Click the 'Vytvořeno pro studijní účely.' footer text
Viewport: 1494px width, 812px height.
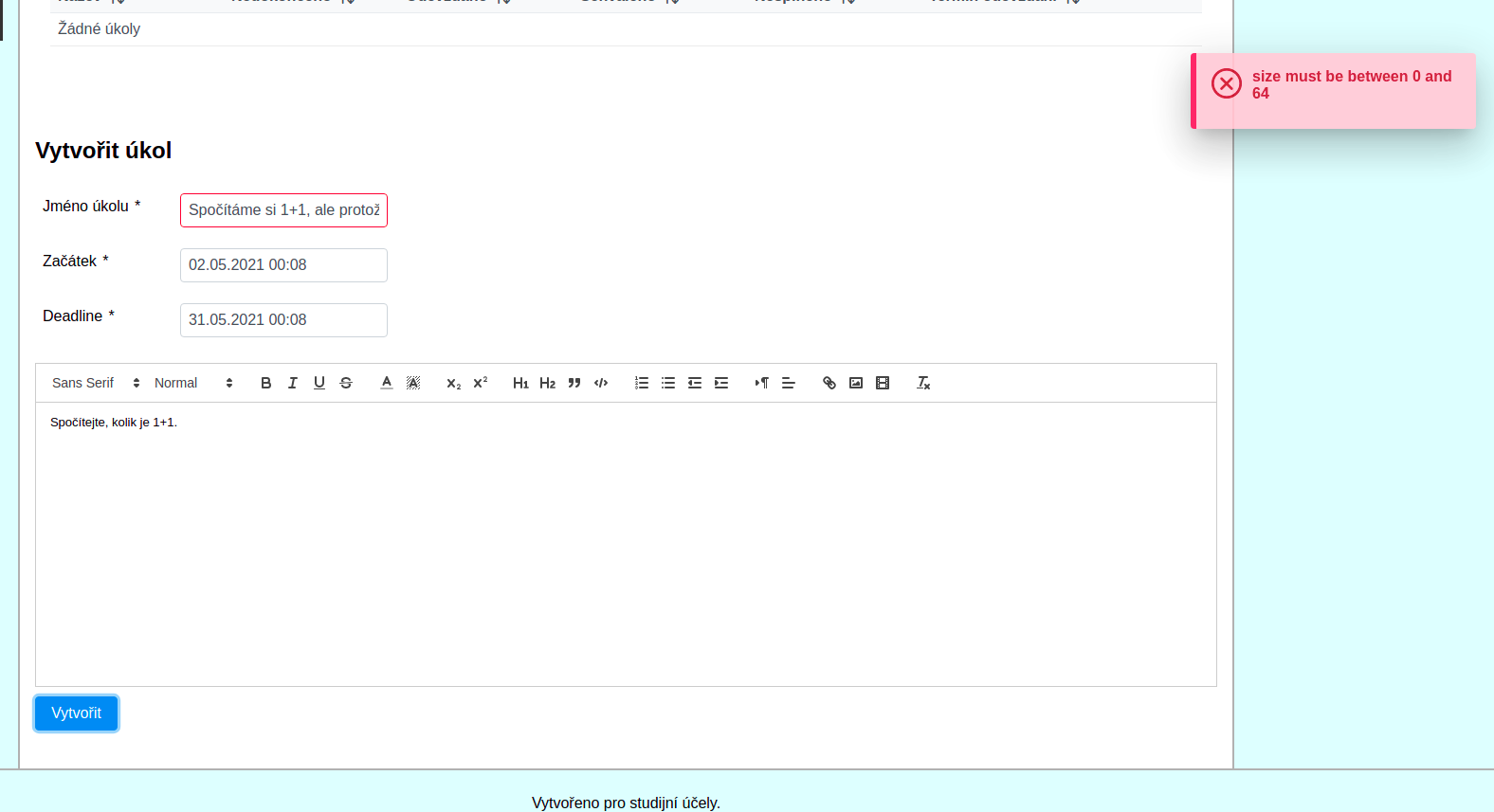point(626,803)
